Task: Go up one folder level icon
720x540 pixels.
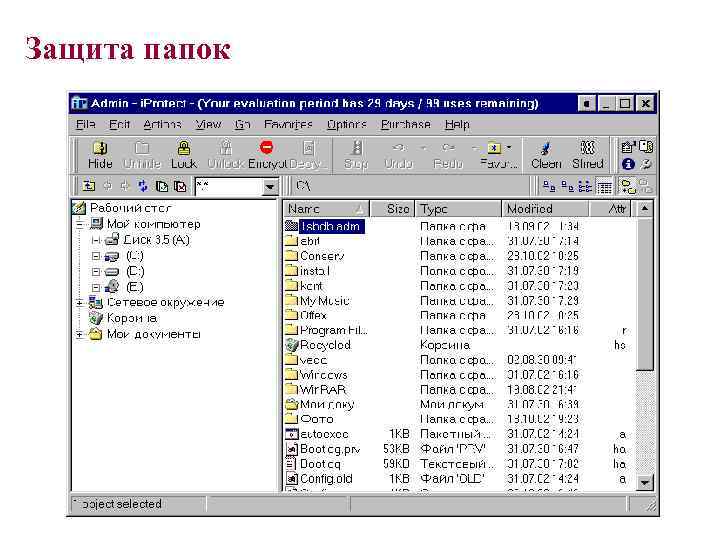Action: (89, 186)
